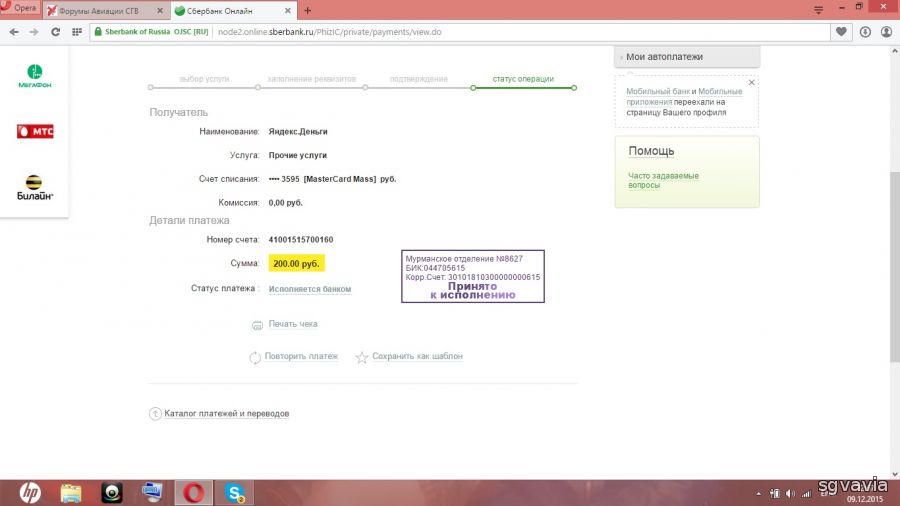Image resolution: width=900 pixels, height=506 pixels.
Task: Select the MegaFon operator logo
Action: point(34,76)
